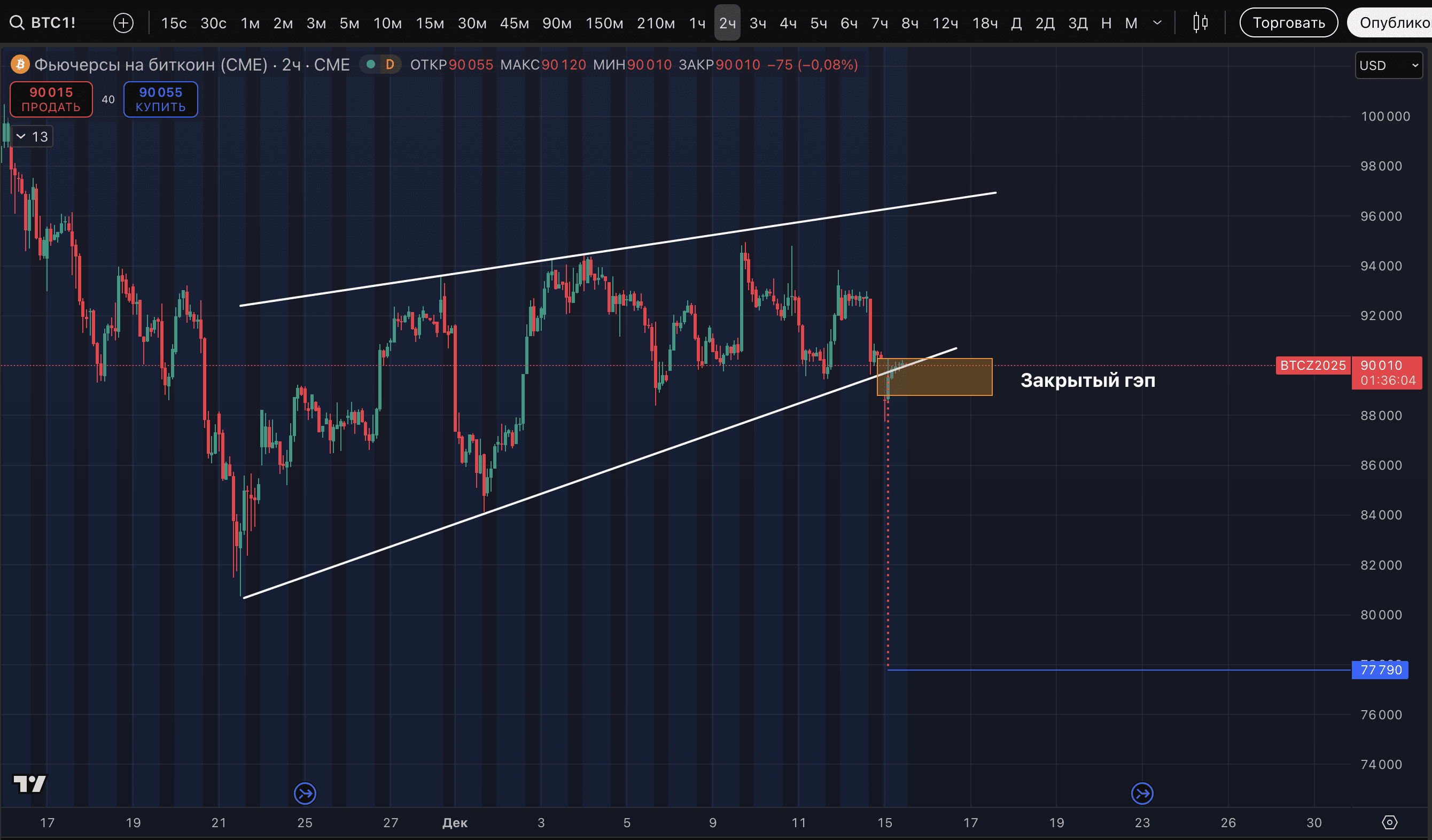Select the 4ч timeframe
1432x840 pixels.
point(788,23)
